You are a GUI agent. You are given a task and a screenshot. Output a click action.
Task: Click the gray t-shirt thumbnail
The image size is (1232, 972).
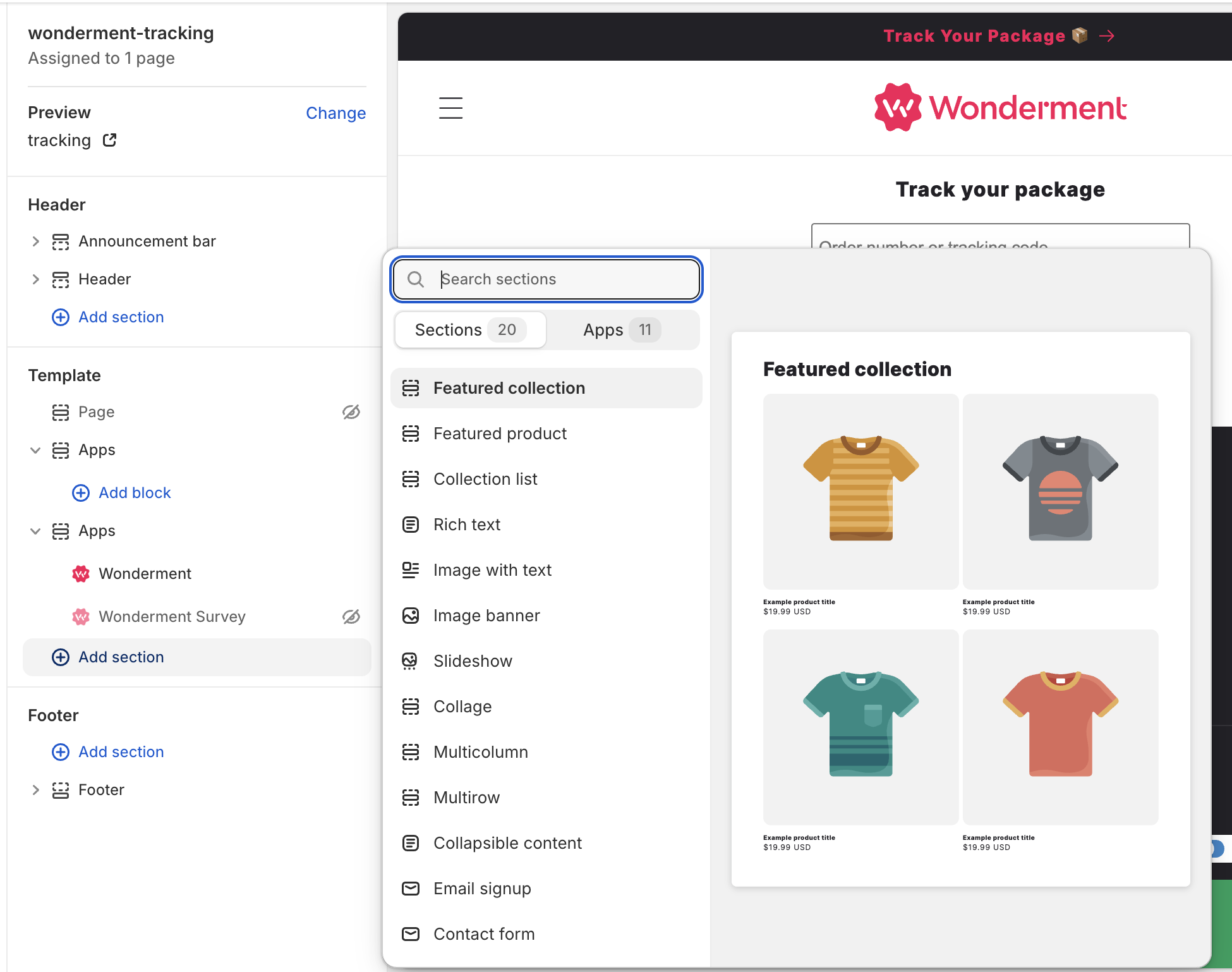(1060, 492)
